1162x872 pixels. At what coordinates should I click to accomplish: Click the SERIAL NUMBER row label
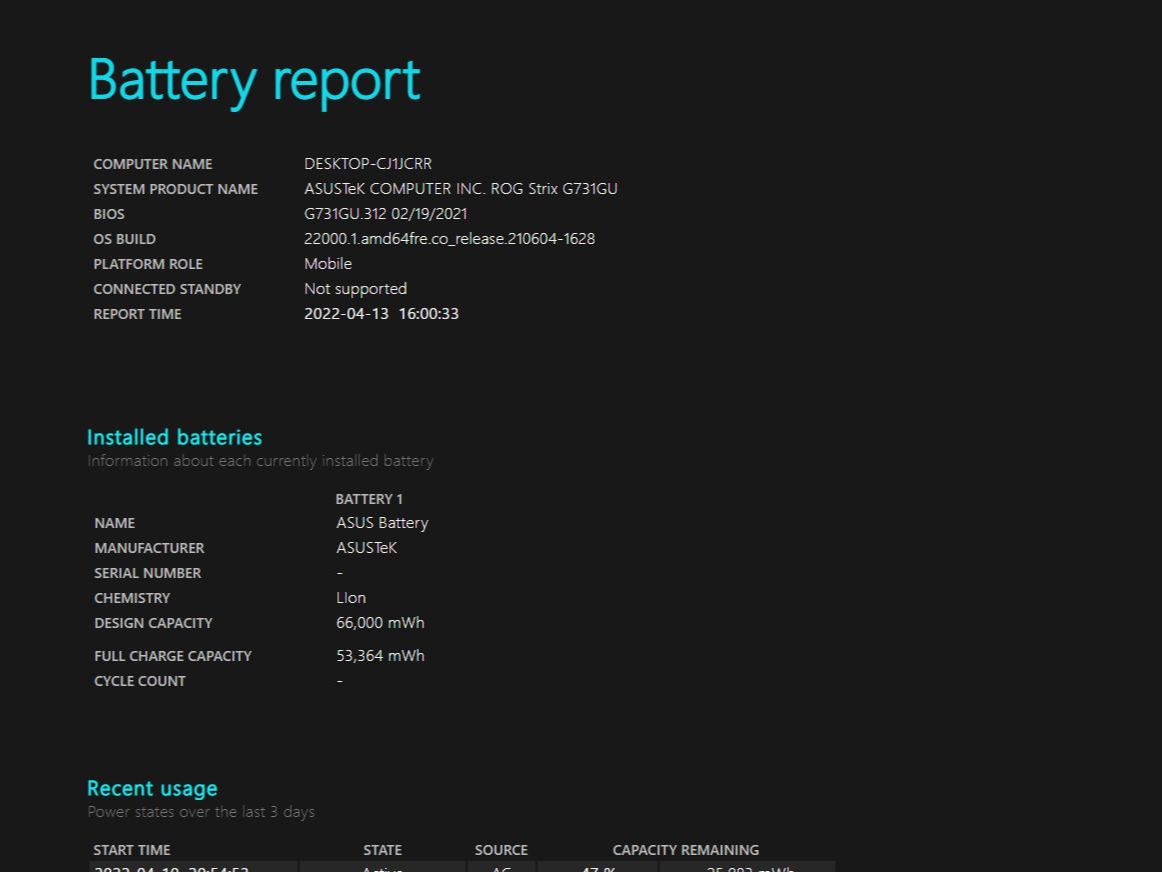click(x=147, y=573)
